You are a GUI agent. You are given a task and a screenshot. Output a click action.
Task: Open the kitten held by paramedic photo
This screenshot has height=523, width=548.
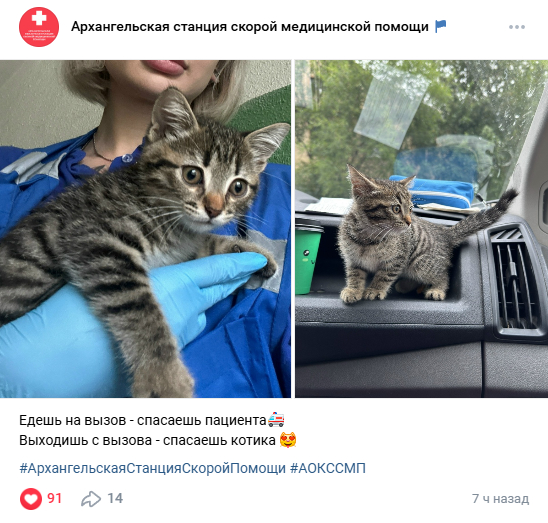tap(145, 229)
